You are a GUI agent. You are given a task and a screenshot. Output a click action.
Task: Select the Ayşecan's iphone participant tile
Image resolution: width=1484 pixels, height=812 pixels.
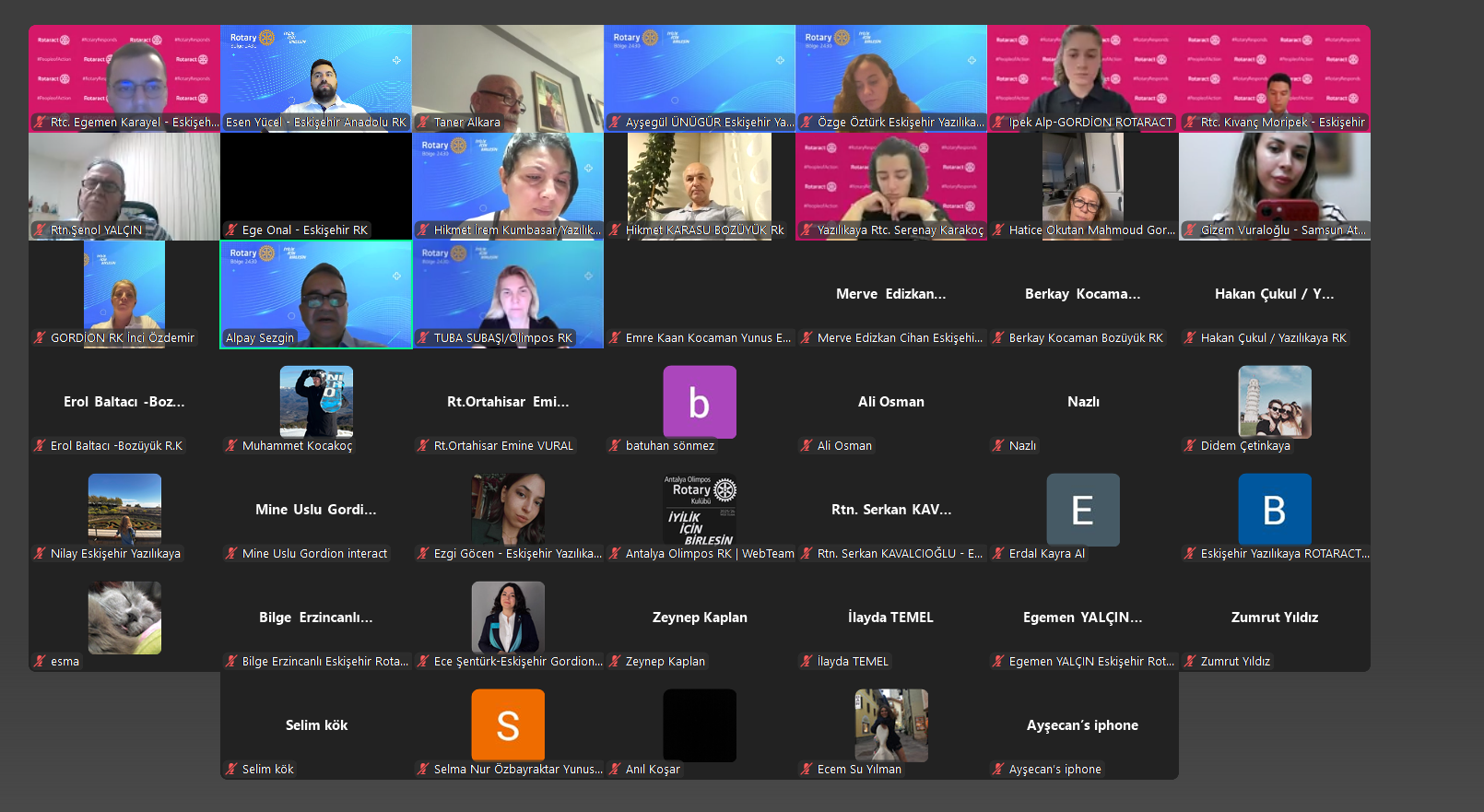pos(1083,725)
